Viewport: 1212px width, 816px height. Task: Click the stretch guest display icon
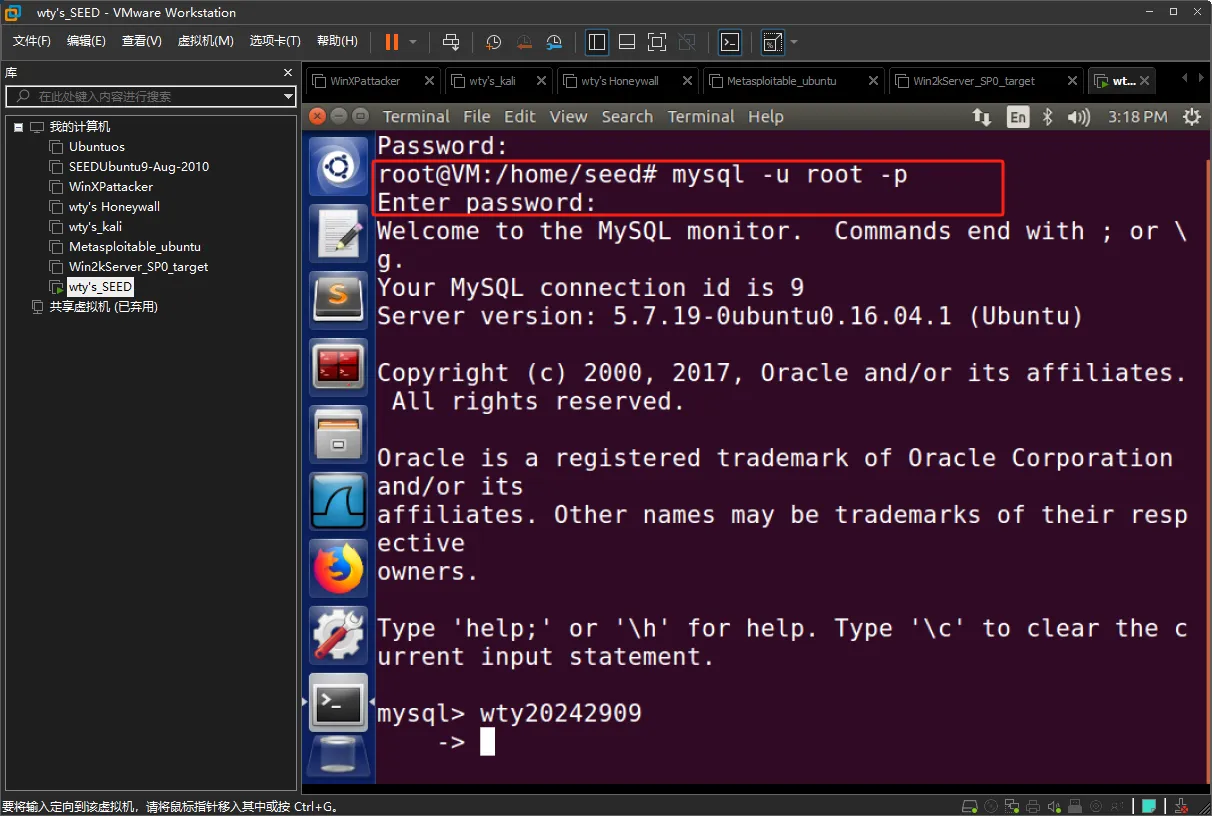point(773,42)
